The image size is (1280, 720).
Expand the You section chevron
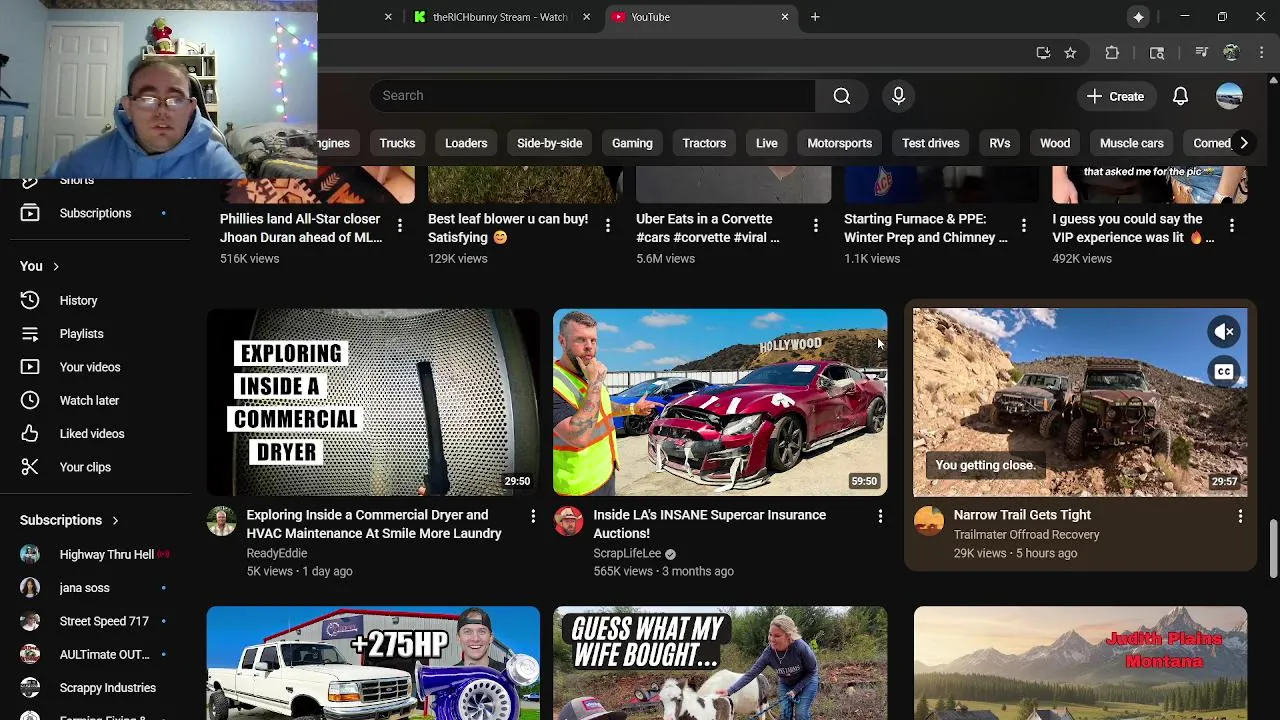(x=56, y=267)
